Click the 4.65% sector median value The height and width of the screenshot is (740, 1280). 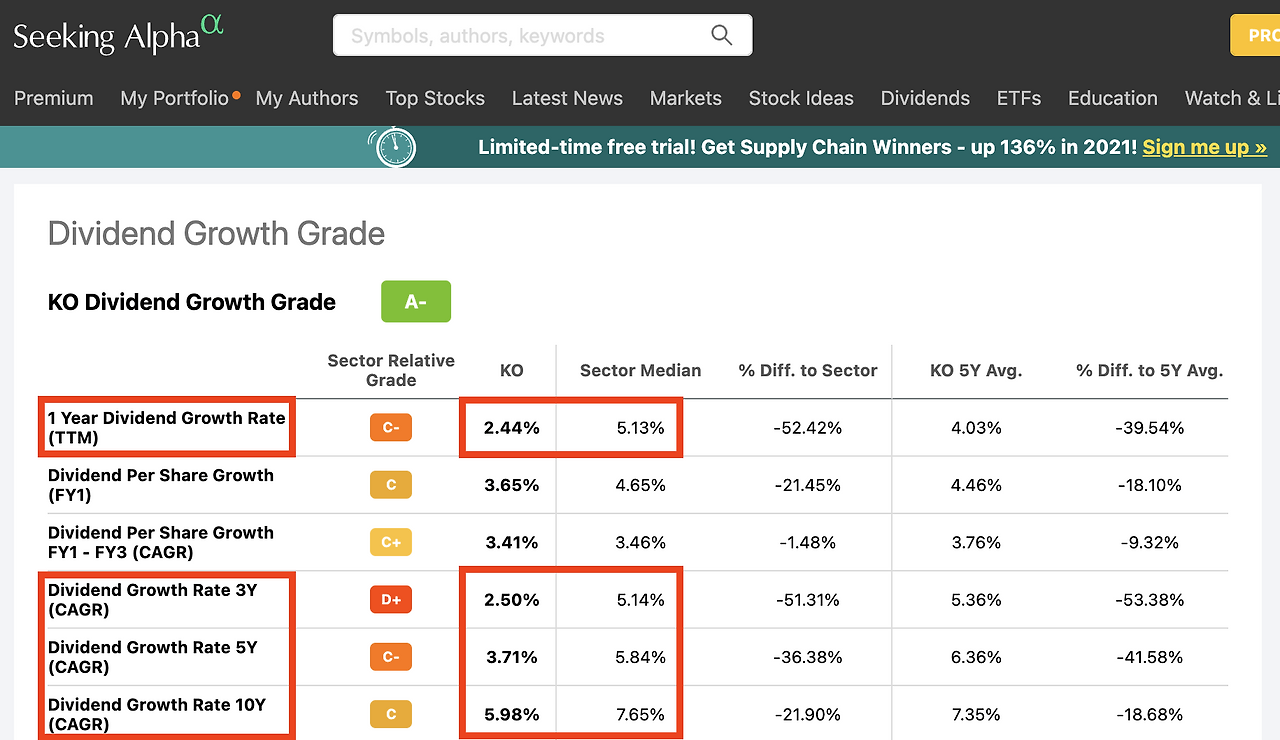641,485
